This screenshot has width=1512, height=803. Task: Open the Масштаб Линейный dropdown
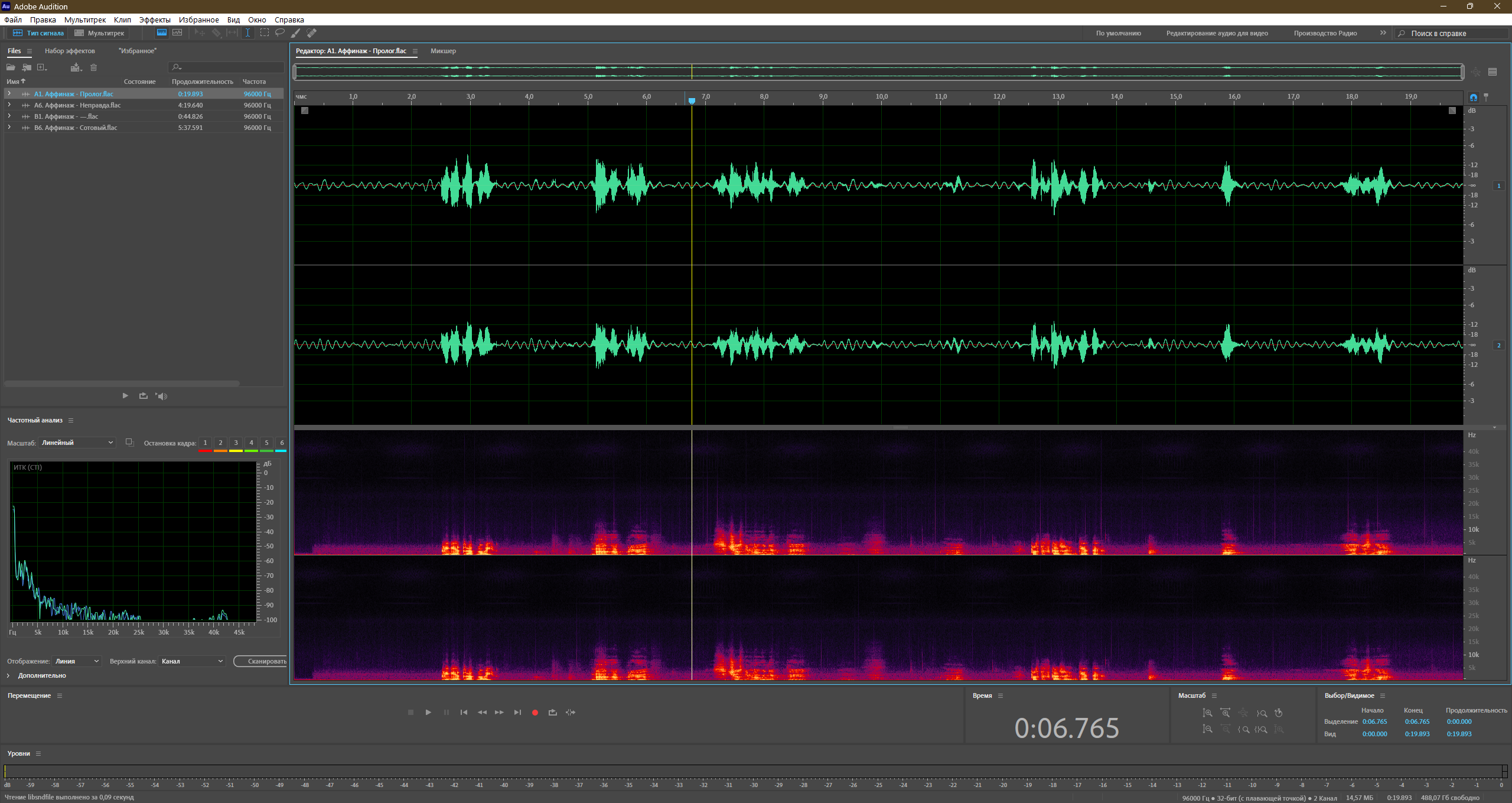[77, 443]
